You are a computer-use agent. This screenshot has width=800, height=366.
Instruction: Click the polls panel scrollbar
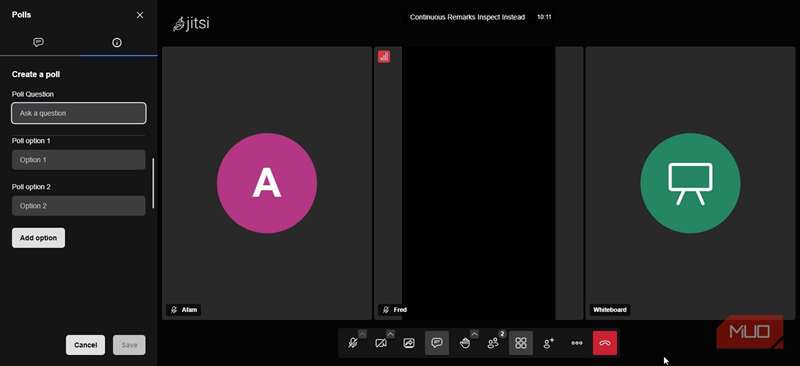(x=153, y=183)
